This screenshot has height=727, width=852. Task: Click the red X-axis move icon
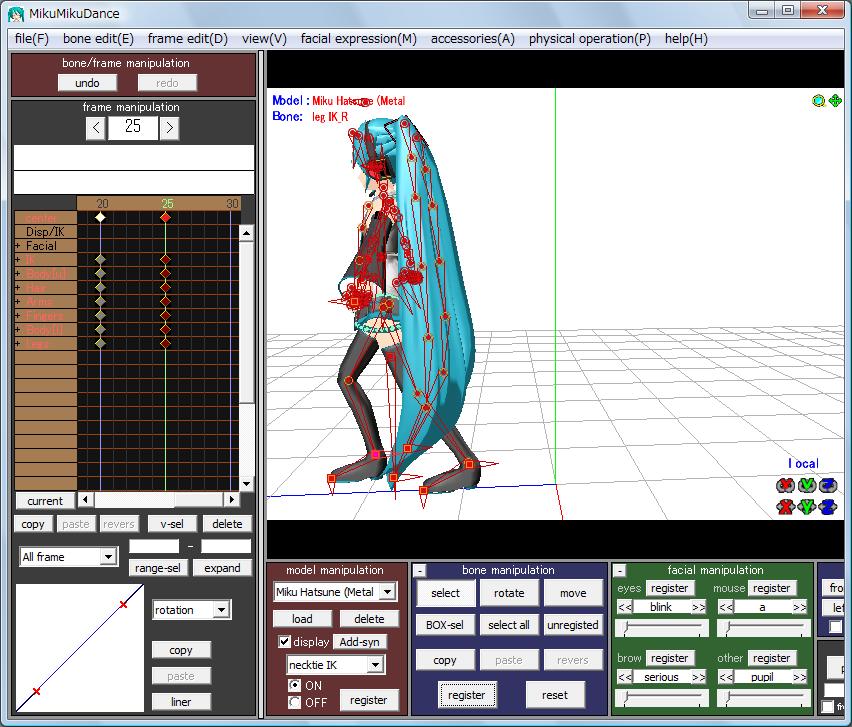coord(785,507)
